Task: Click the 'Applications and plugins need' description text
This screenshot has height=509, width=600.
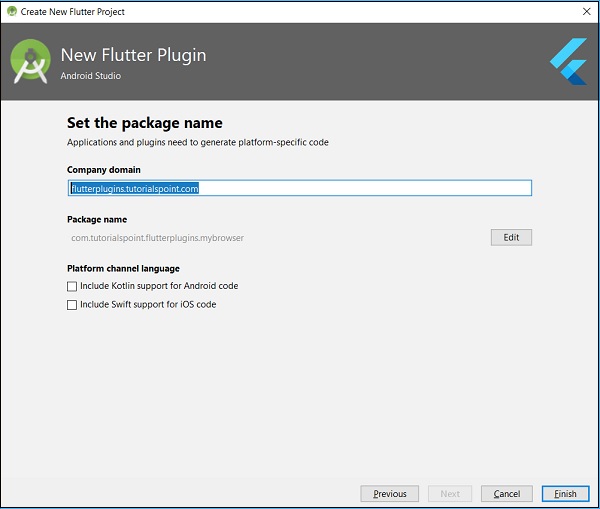Action: (x=197, y=143)
